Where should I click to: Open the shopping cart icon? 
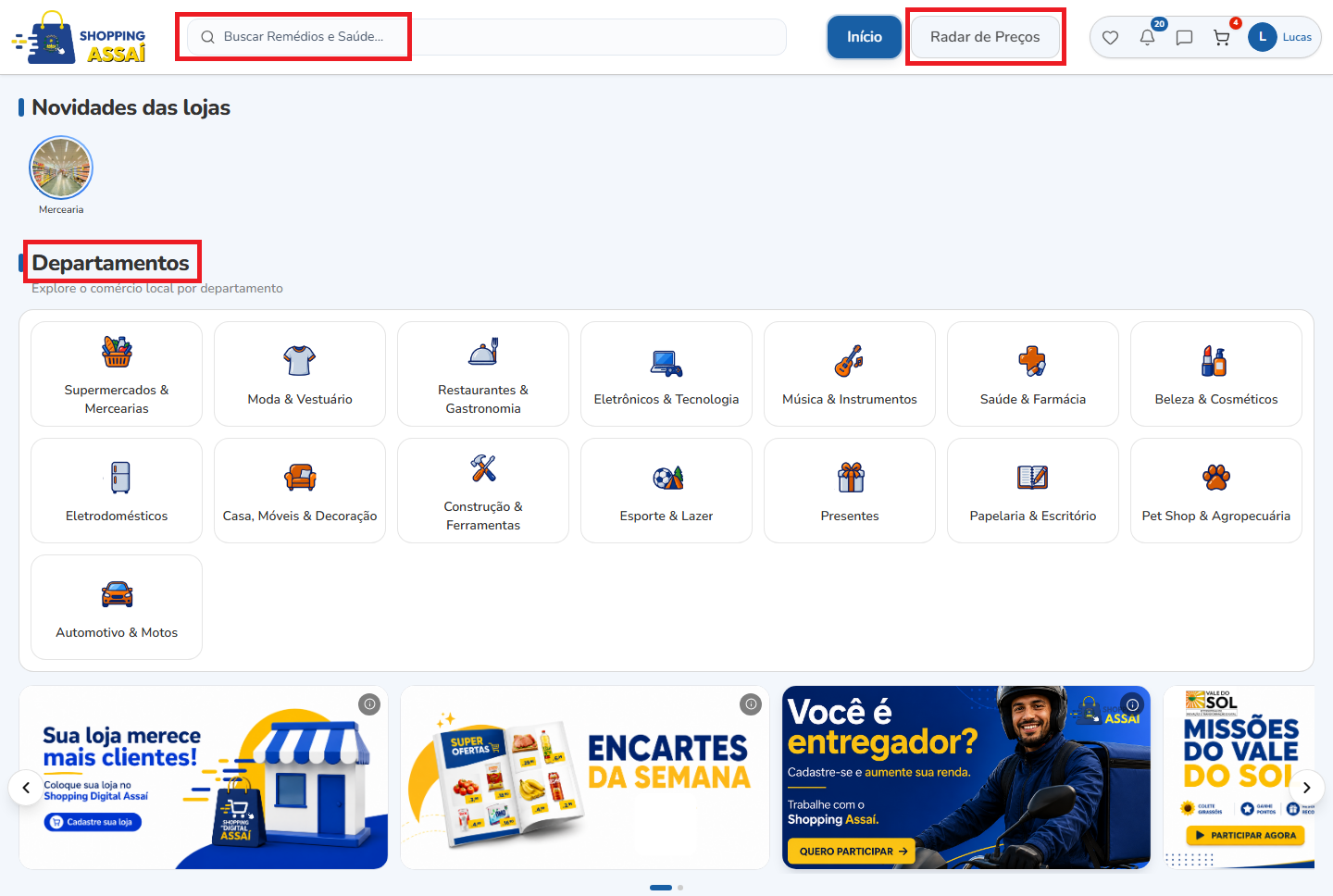pyautogui.click(x=1221, y=38)
